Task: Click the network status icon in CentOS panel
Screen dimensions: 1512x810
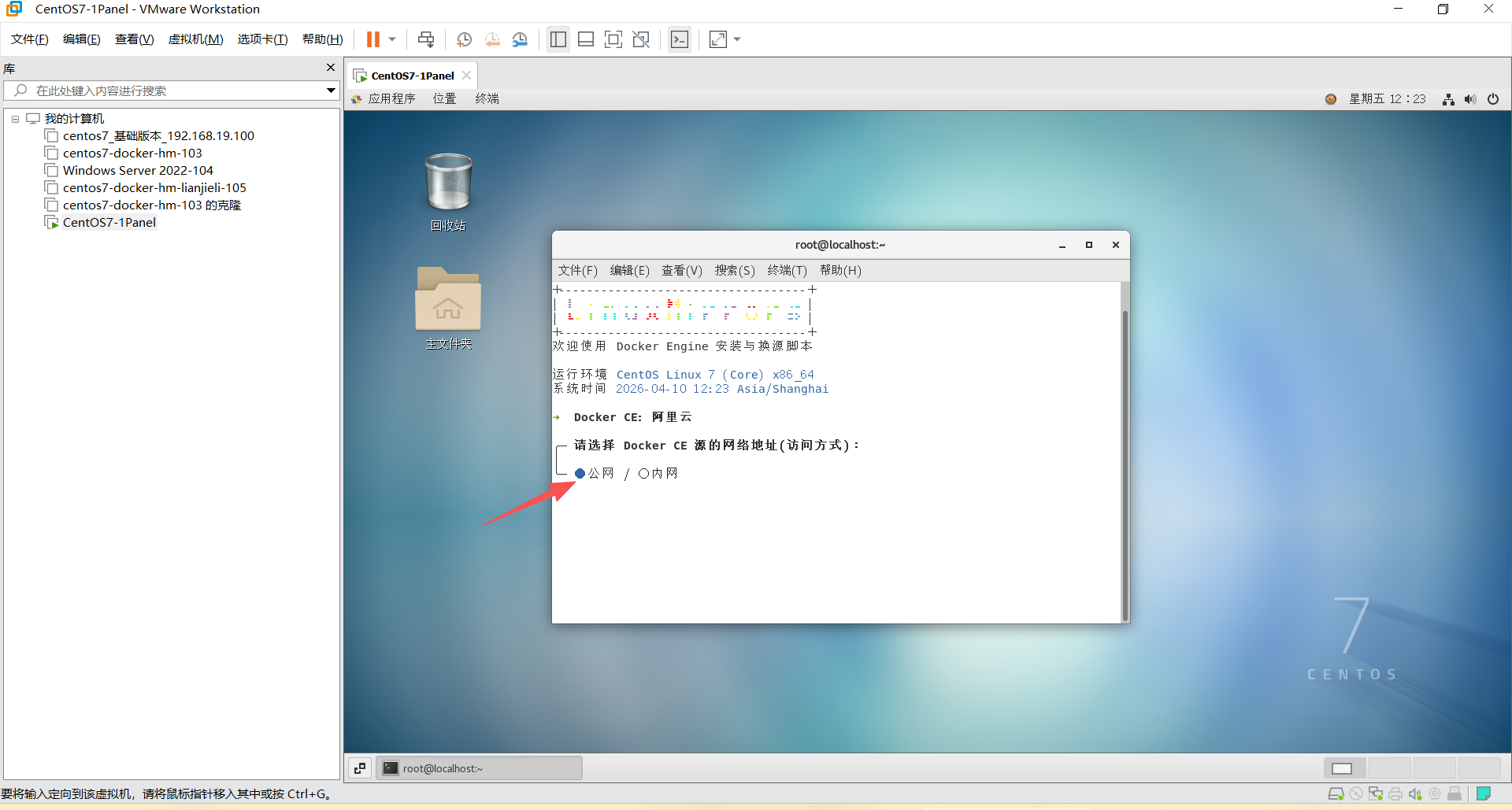Action: pos(1448,98)
